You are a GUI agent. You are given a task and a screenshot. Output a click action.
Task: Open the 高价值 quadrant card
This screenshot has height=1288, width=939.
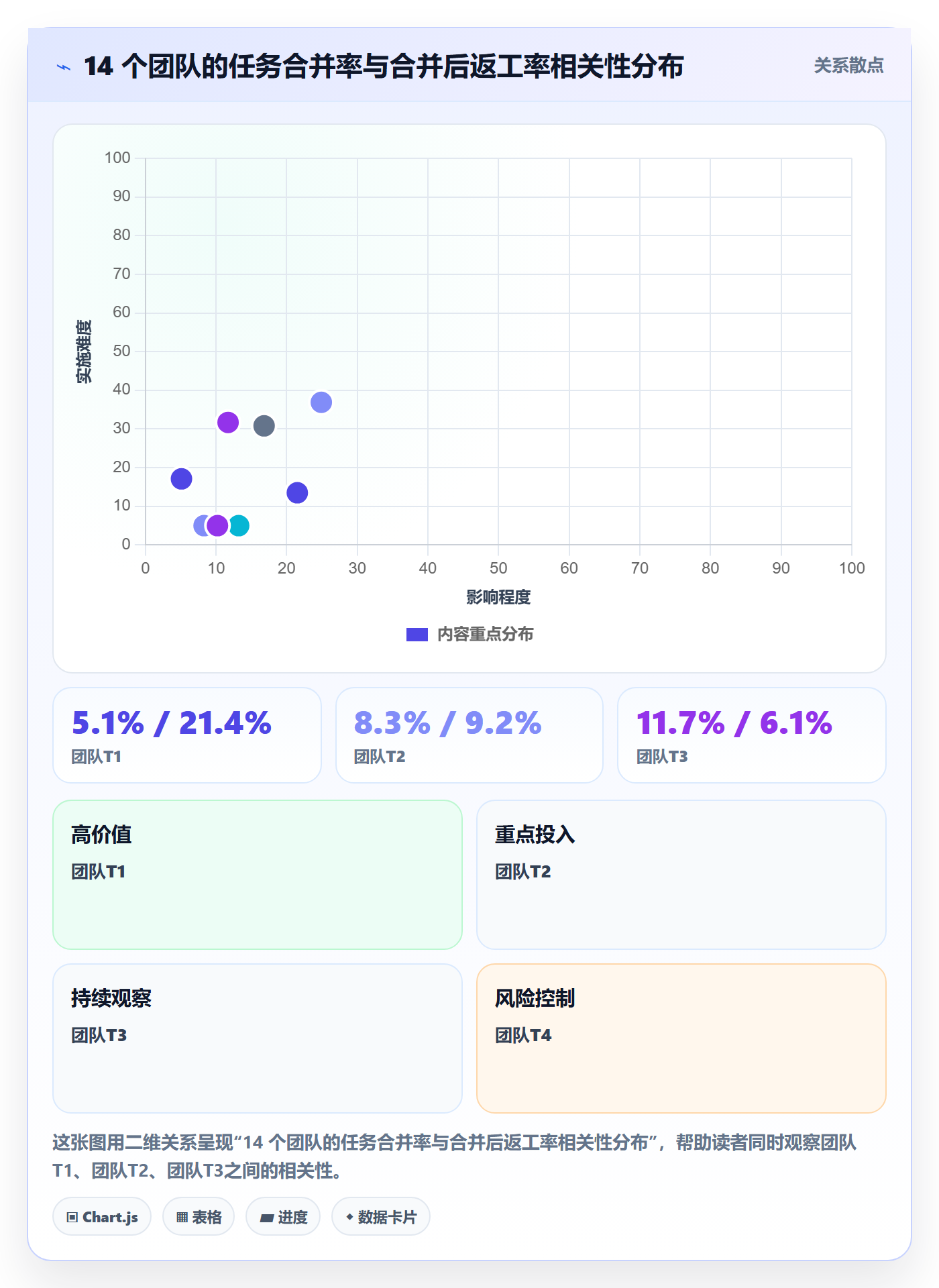coord(258,875)
